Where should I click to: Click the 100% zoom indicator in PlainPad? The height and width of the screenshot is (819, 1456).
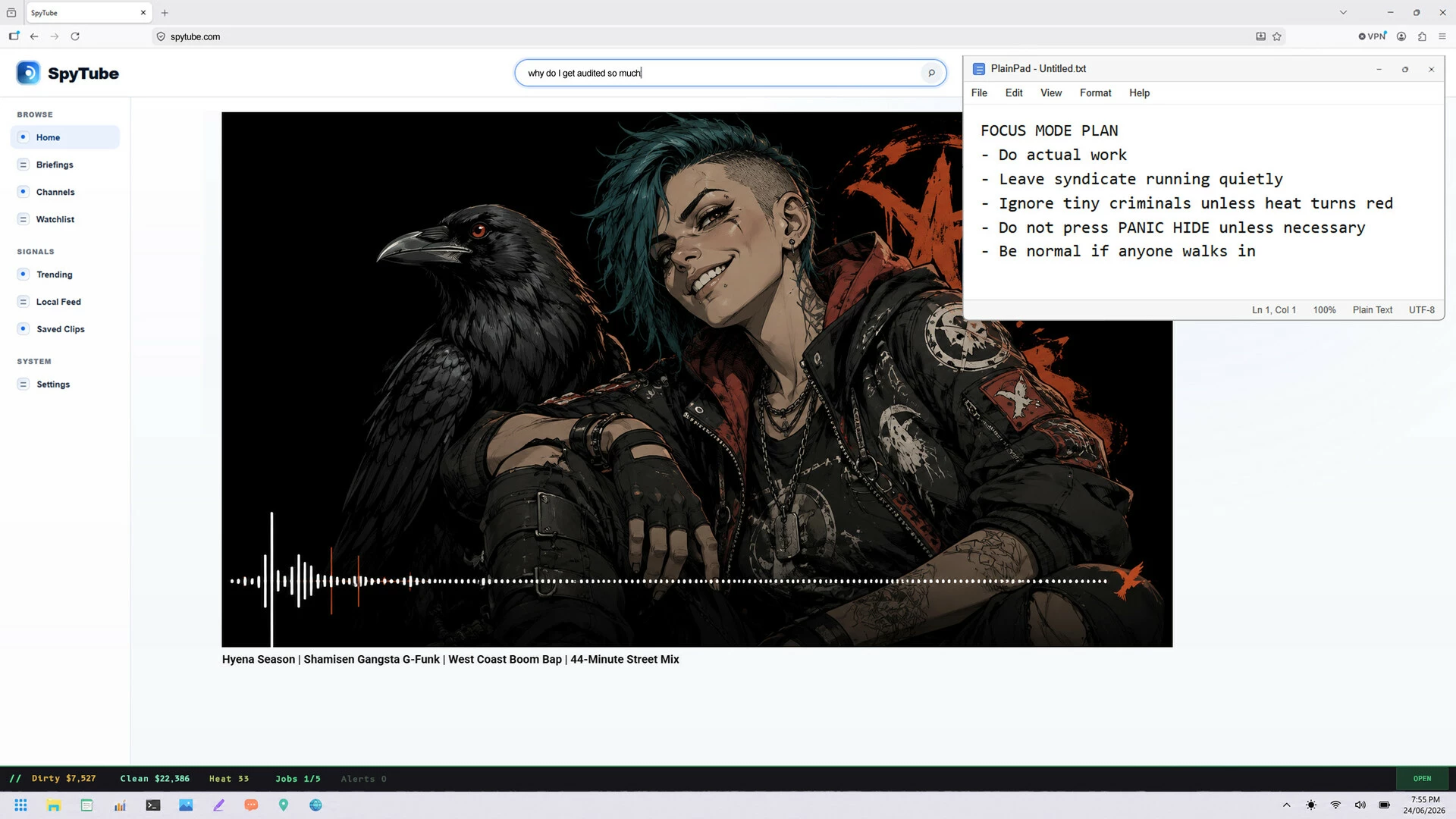1325,310
